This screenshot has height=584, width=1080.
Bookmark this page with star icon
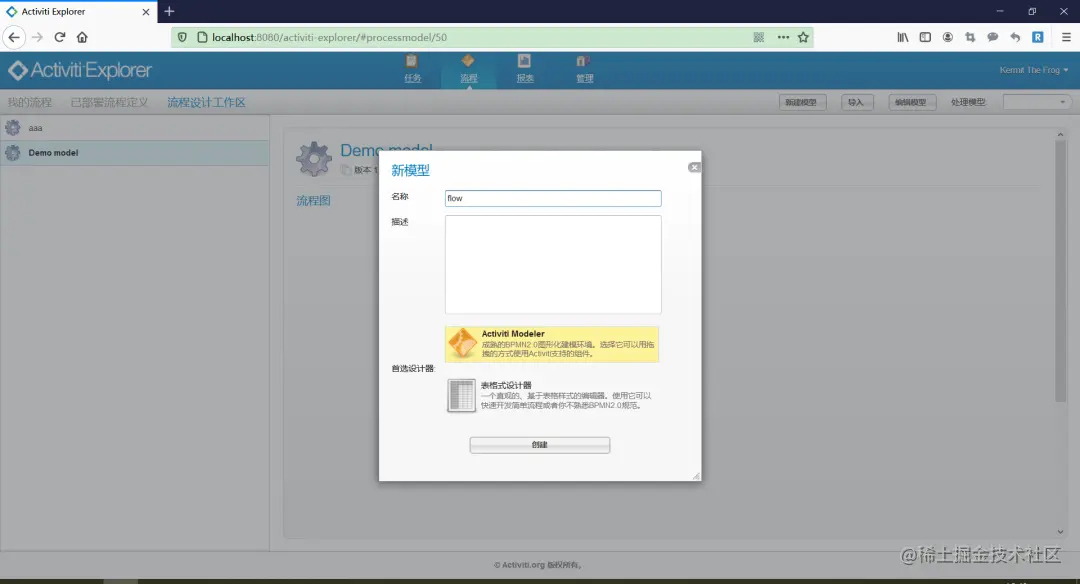[803, 37]
